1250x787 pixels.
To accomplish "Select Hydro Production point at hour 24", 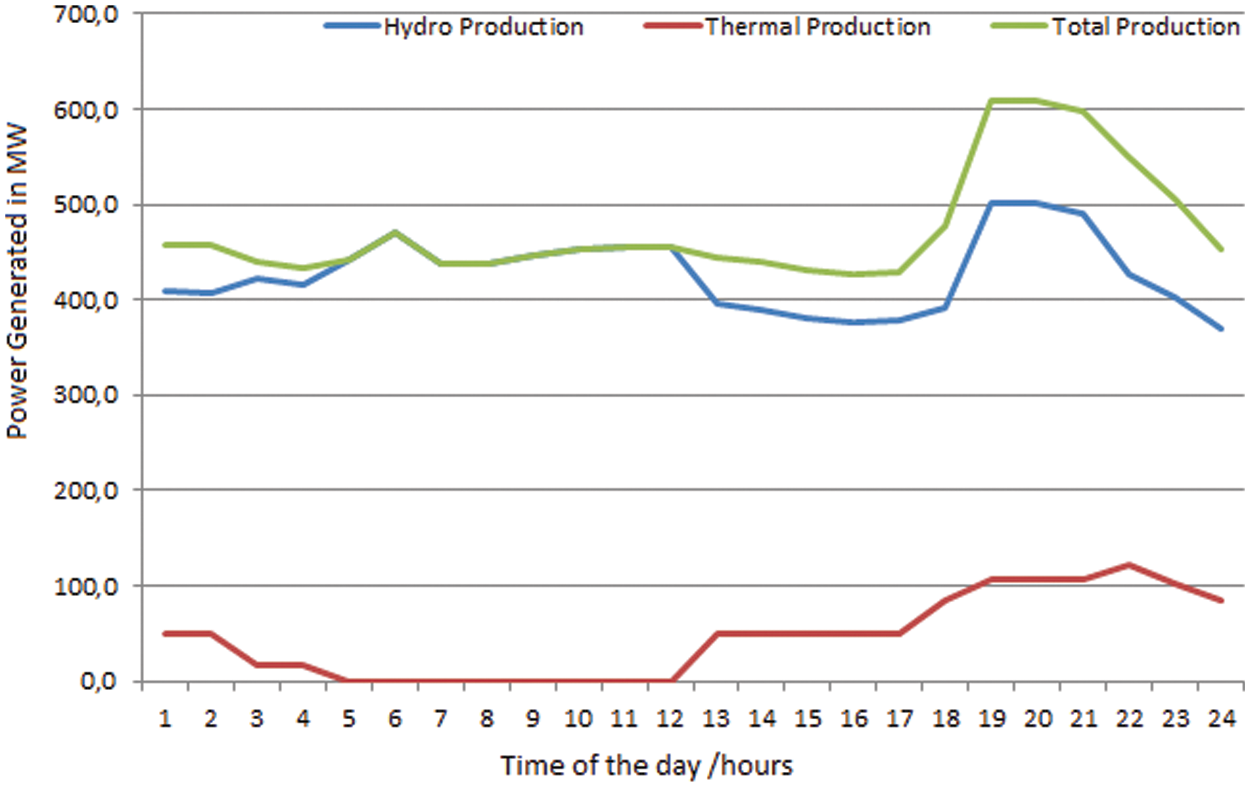I will point(1221,328).
